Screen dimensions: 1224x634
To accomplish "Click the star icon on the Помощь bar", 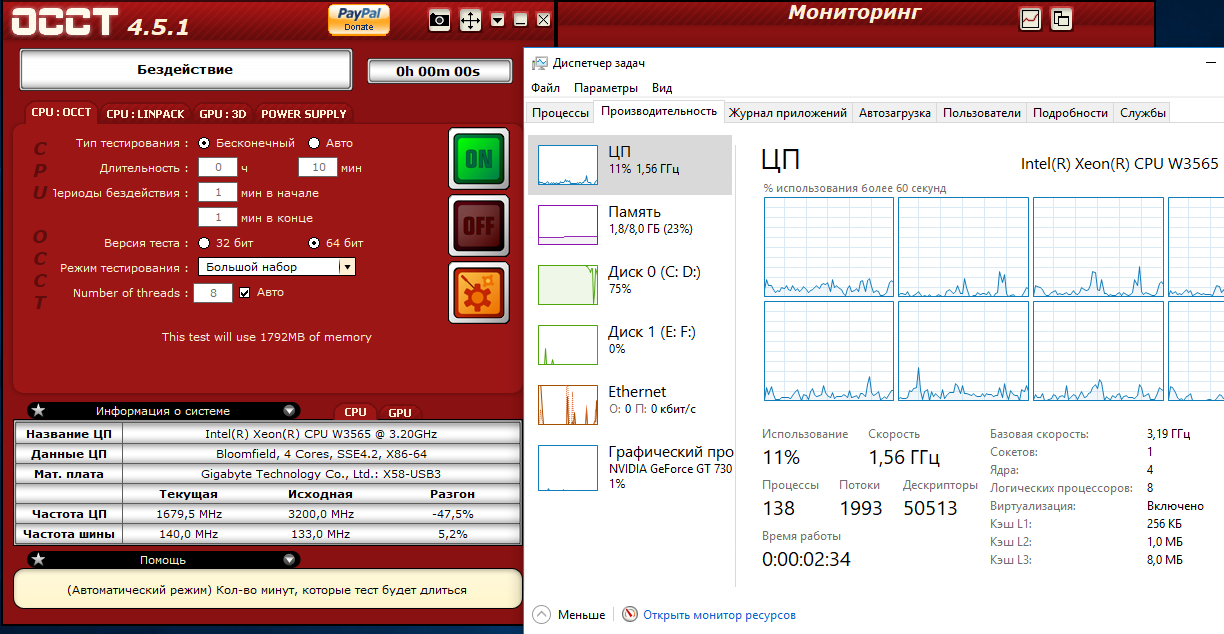I will [38, 559].
